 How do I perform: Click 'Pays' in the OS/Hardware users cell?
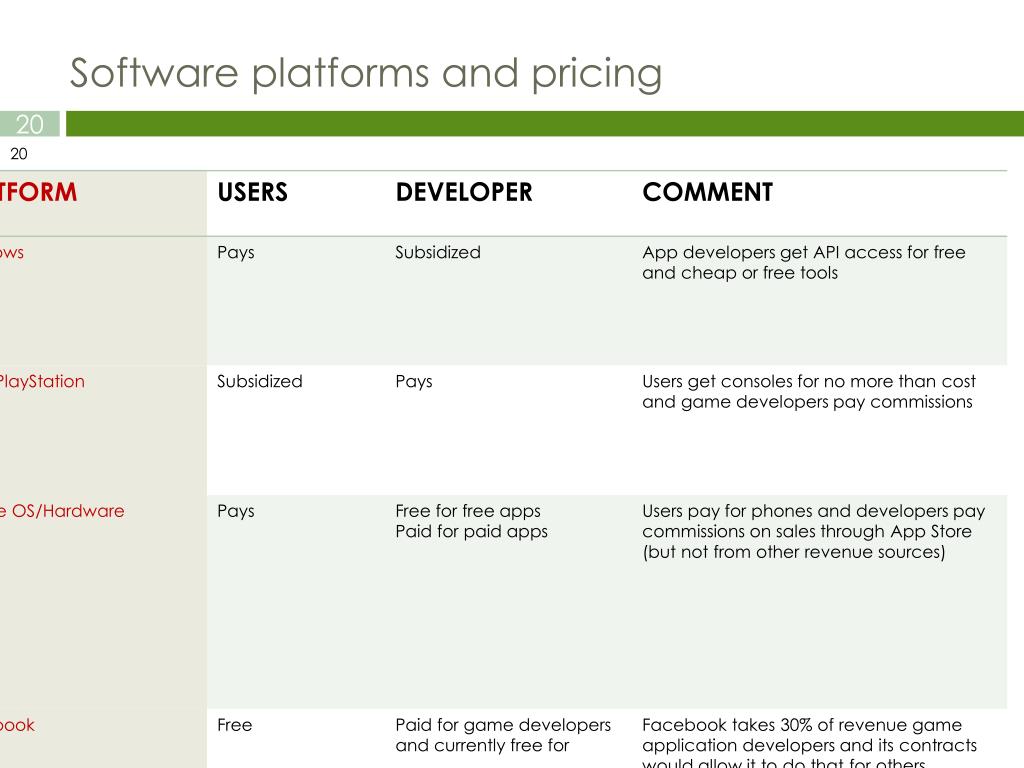coord(236,511)
